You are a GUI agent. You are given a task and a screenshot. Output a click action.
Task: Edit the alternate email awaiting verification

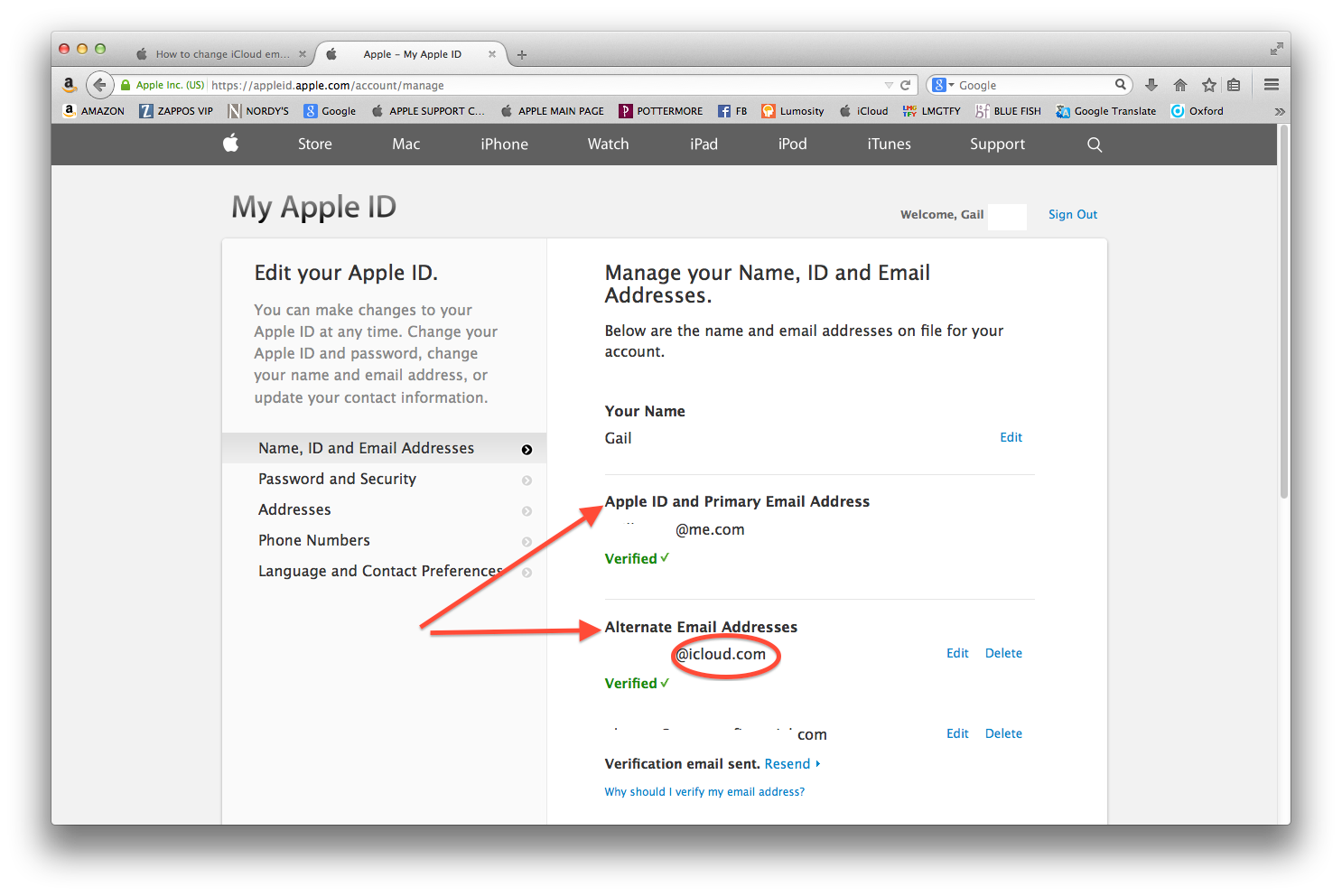pos(957,733)
